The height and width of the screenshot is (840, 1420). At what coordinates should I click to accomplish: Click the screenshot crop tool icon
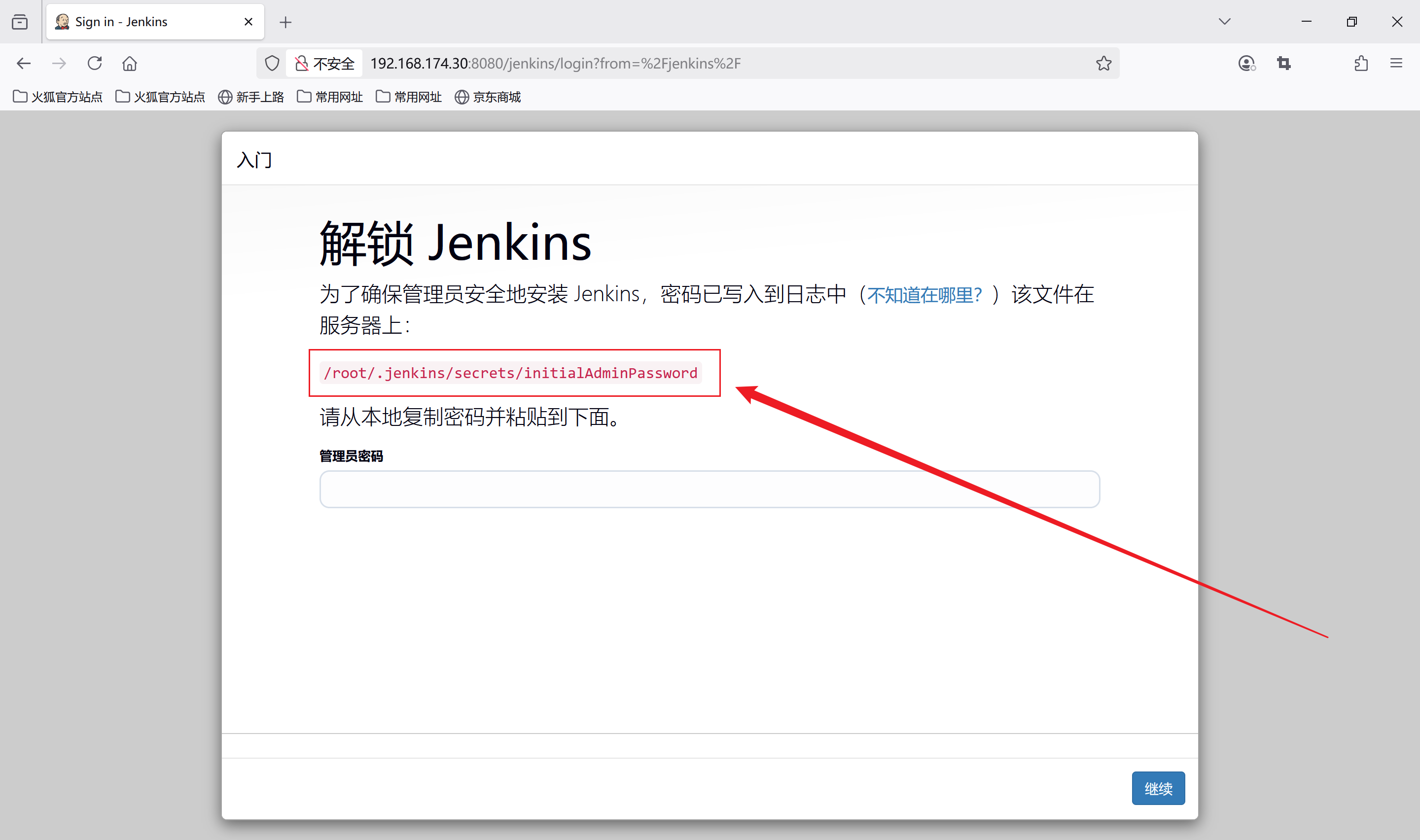click(x=1283, y=64)
